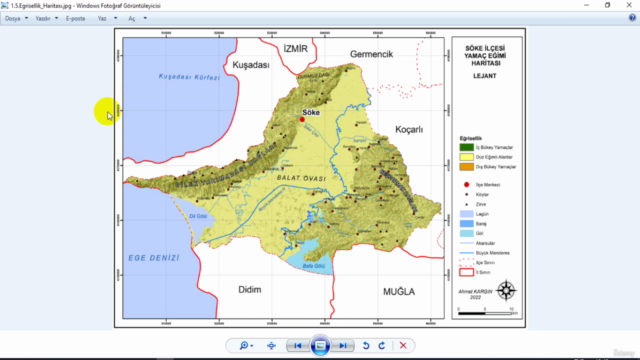Rotate image clockwise

pyautogui.click(x=382, y=346)
